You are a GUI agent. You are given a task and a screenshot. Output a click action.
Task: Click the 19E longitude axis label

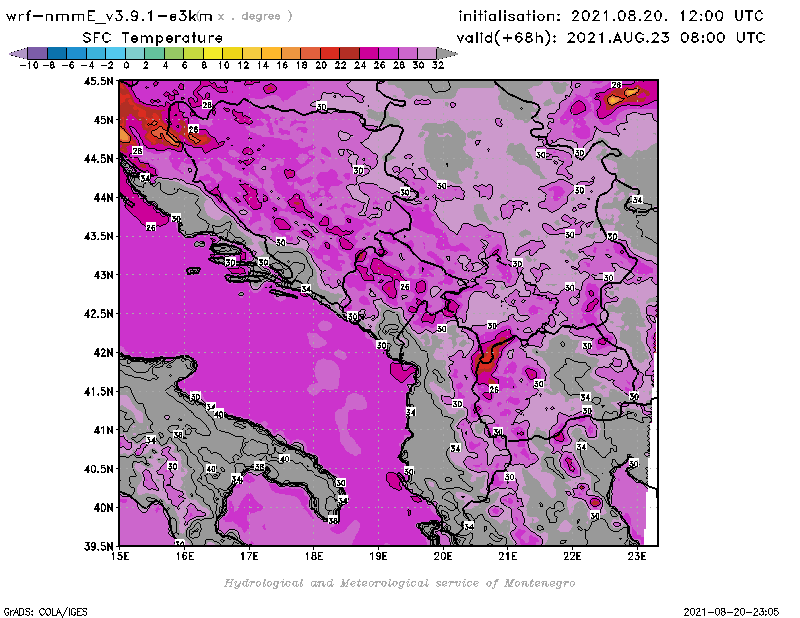pos(378,556)
